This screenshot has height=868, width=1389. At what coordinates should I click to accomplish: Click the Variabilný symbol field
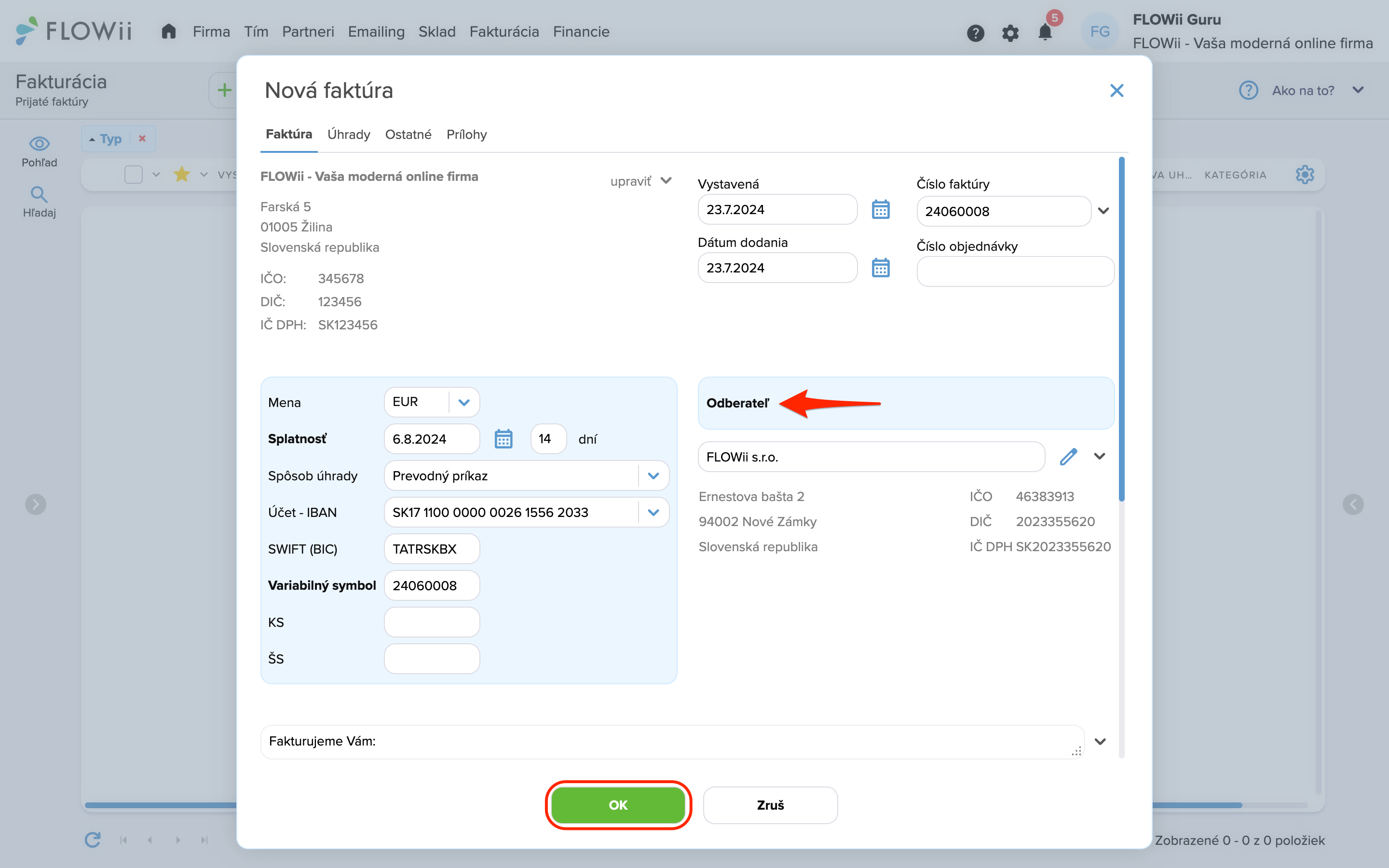(x=432, y=585)
